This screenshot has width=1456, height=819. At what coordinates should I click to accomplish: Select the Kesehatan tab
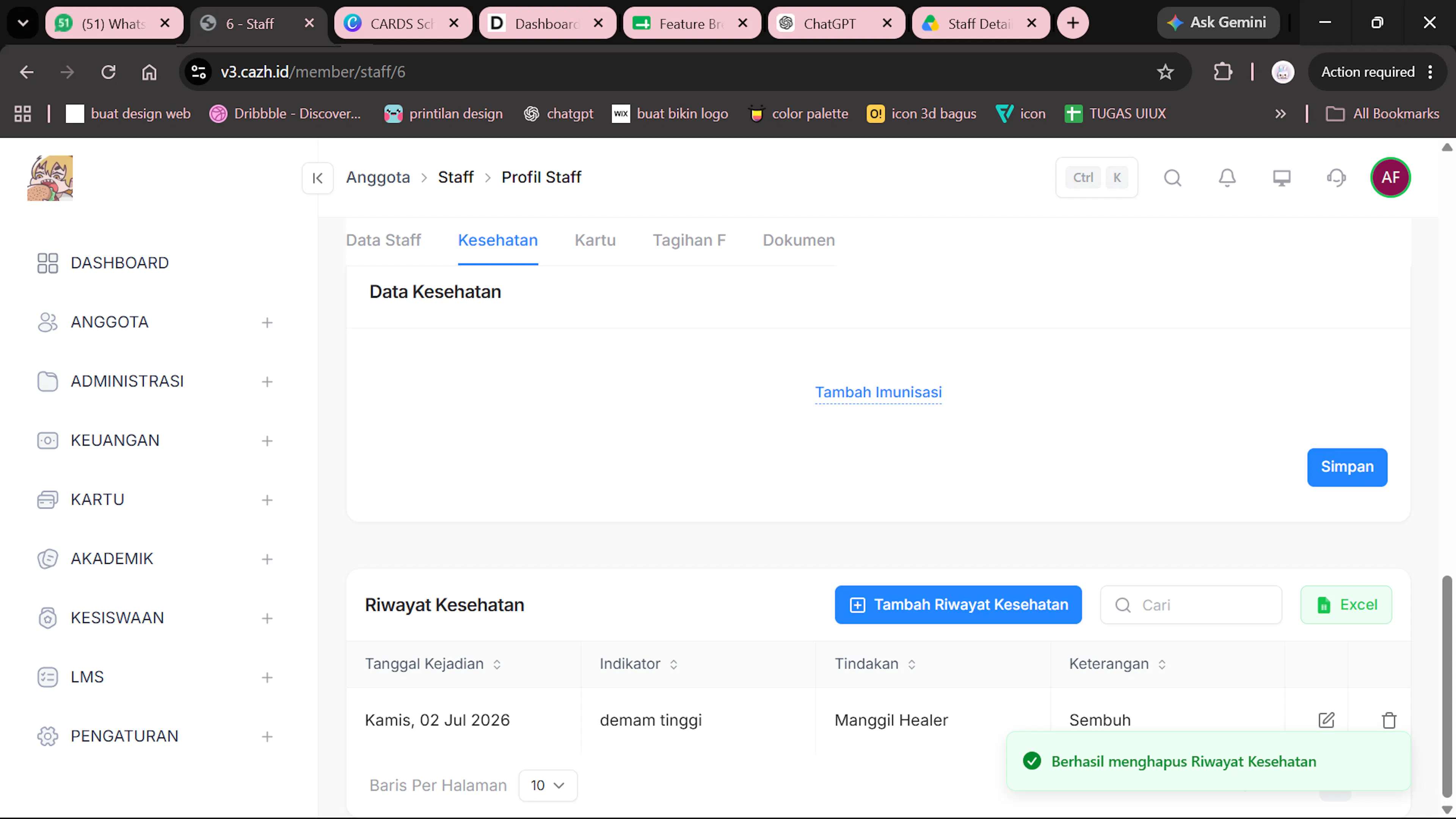tap(497, 240)
